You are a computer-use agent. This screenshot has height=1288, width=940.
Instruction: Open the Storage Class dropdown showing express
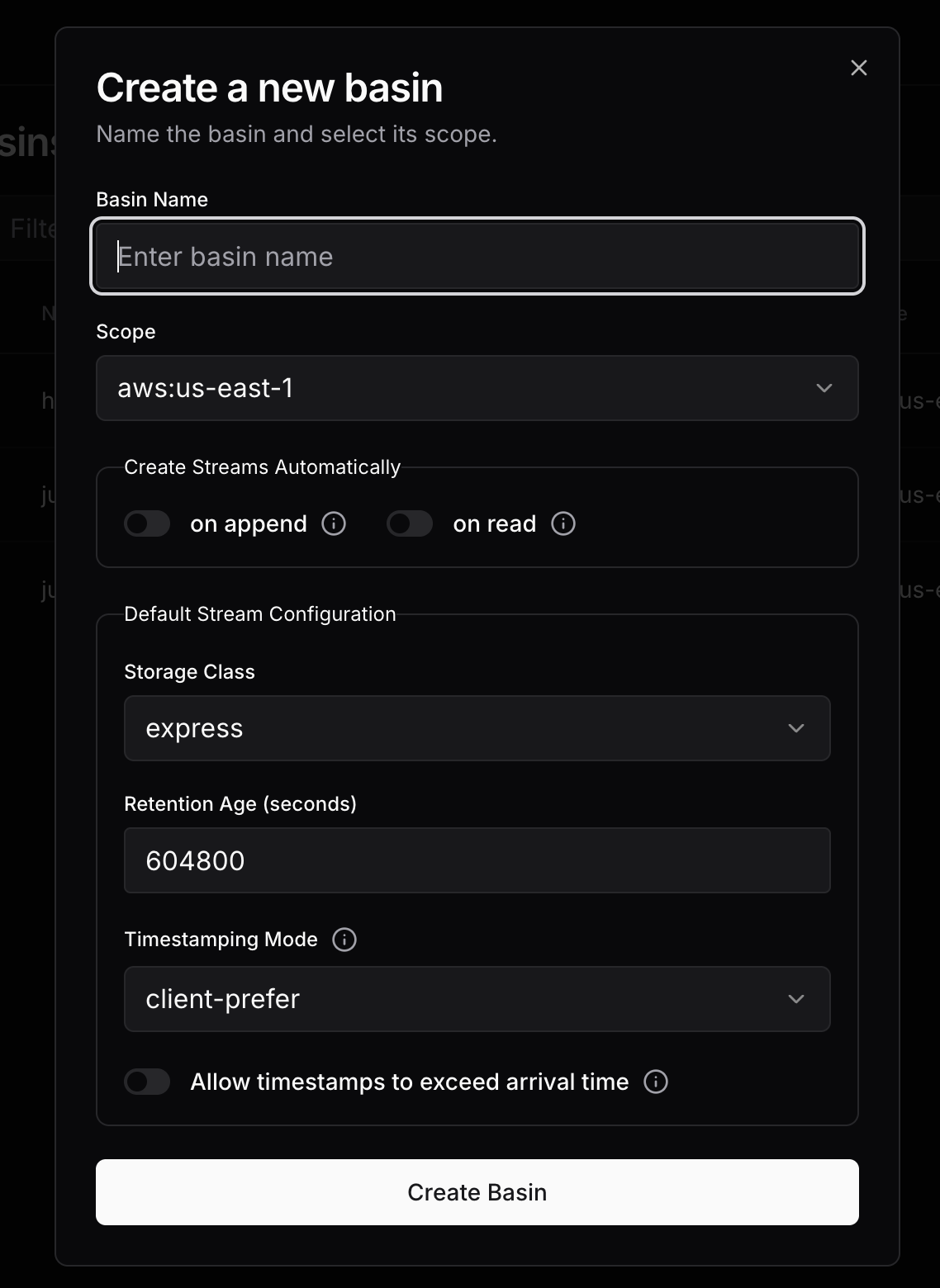point(477,728)
